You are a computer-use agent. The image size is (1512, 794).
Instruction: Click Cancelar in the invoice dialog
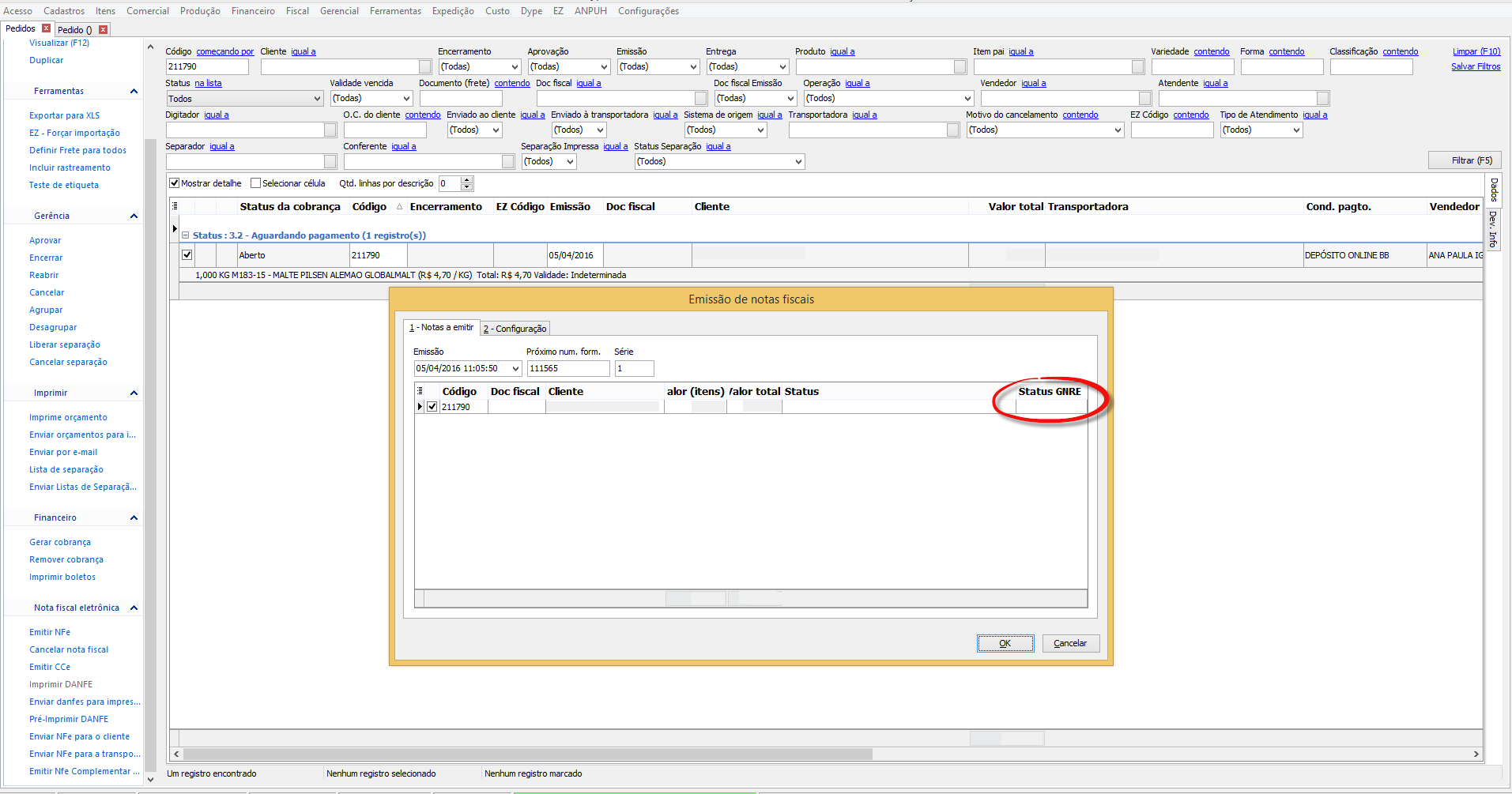tap(1070, 643)
